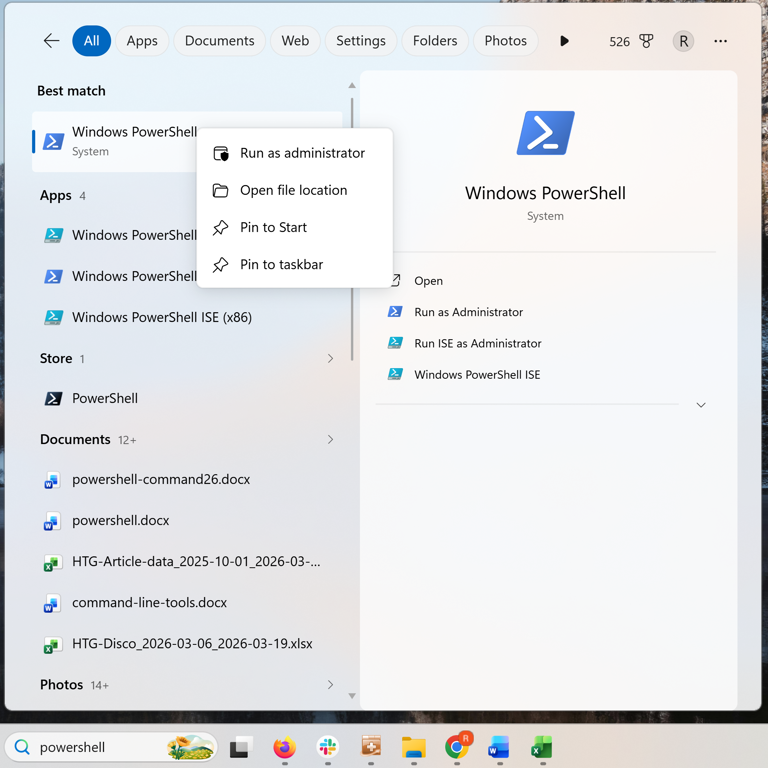Open command-line-tools.docx document
768x768 pixels.
coord(187,603)
